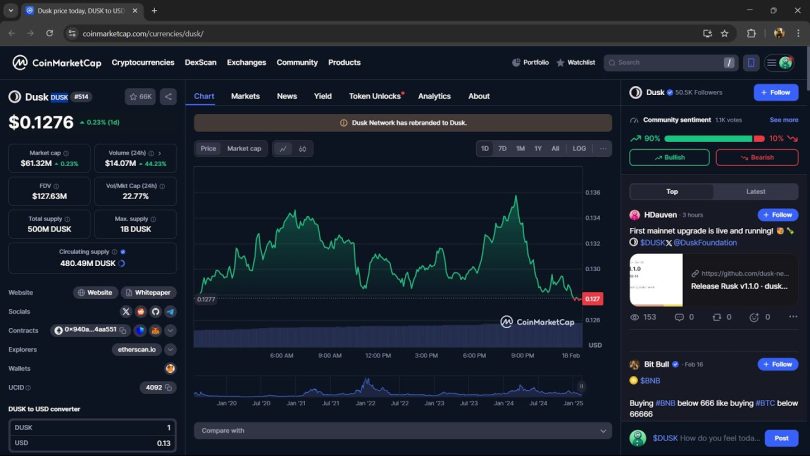Reload the page in browser

tap(50, 33)
